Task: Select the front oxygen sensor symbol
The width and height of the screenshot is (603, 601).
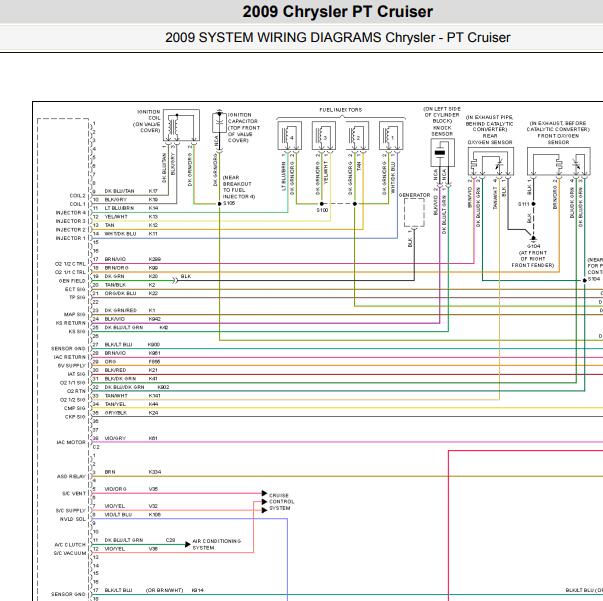Action: [558, 161]
